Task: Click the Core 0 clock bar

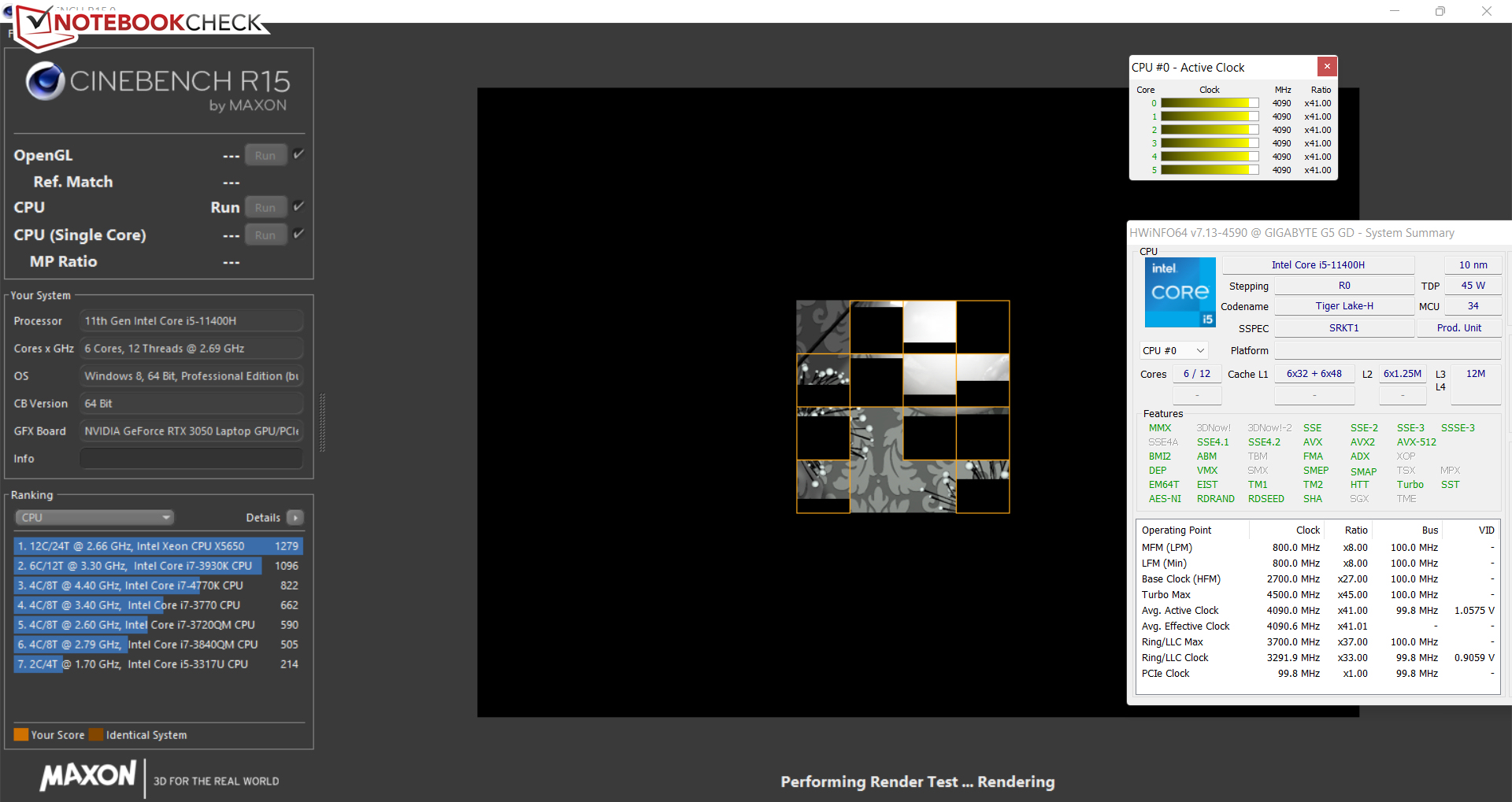Action: coord(1210,103)
